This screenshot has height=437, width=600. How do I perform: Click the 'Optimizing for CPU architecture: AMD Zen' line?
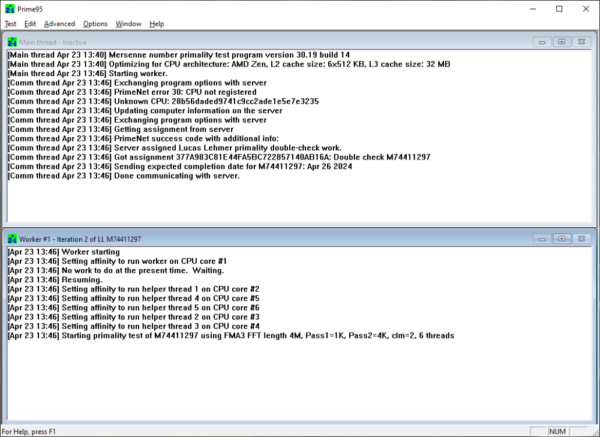[x=229, y=64]
